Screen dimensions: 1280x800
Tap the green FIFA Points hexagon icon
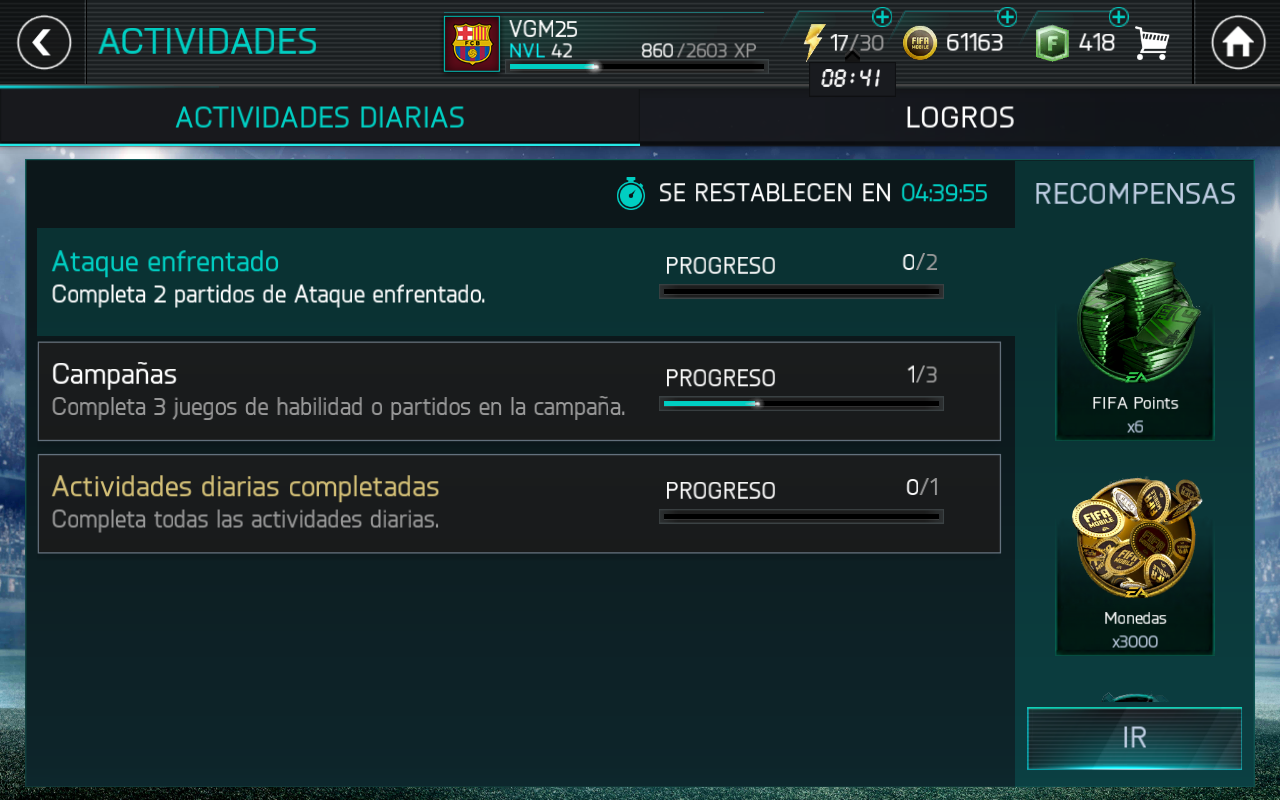point(1052,43)
